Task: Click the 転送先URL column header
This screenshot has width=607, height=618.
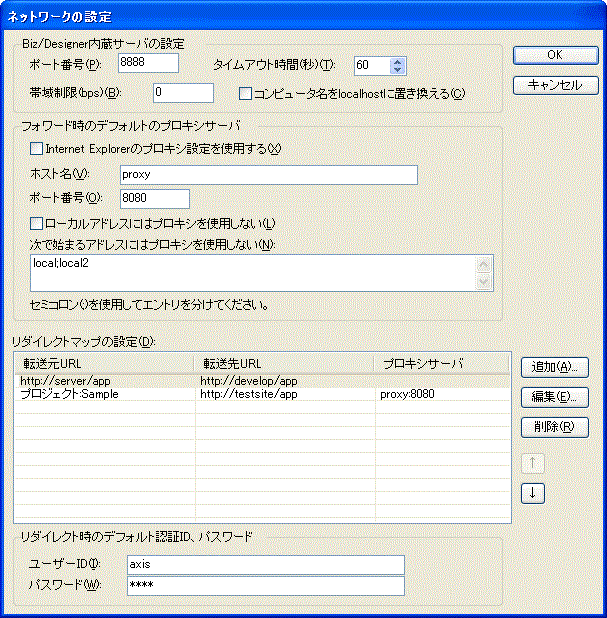Action: click(x=284, y=364)
